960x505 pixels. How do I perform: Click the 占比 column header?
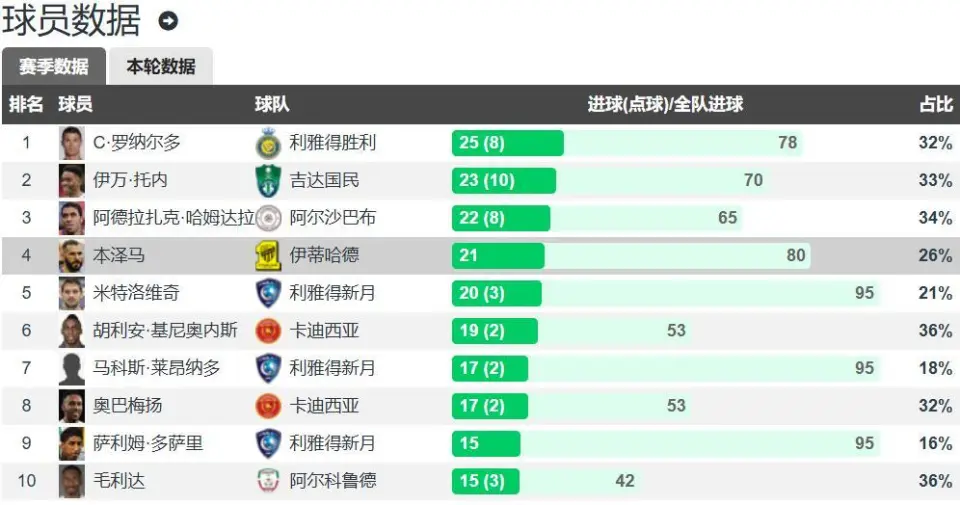click(x=936, y=104)
